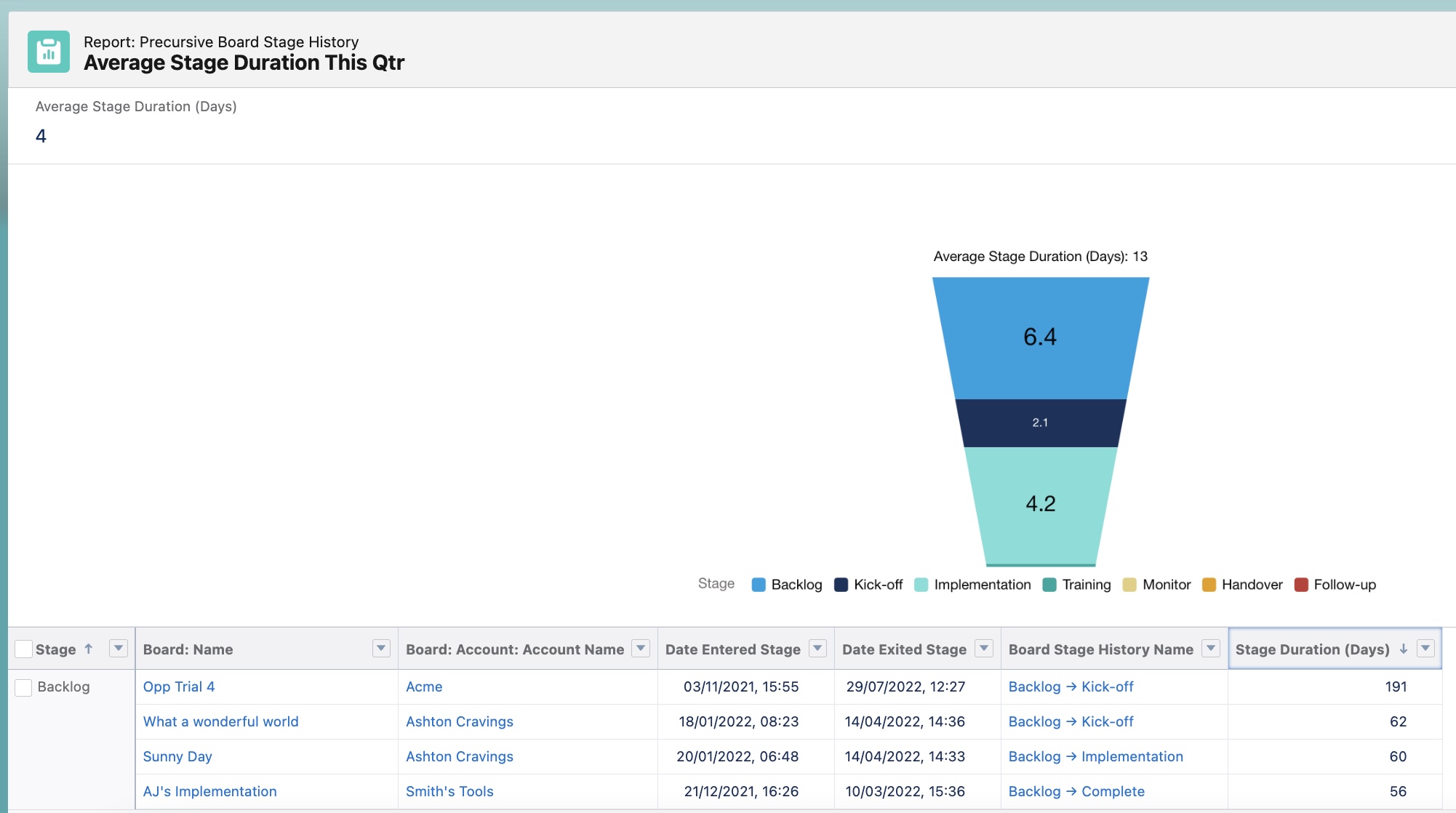Open the Smith's Tools account link
Viewport: 1456px width, 813px height.
[449, 791]
